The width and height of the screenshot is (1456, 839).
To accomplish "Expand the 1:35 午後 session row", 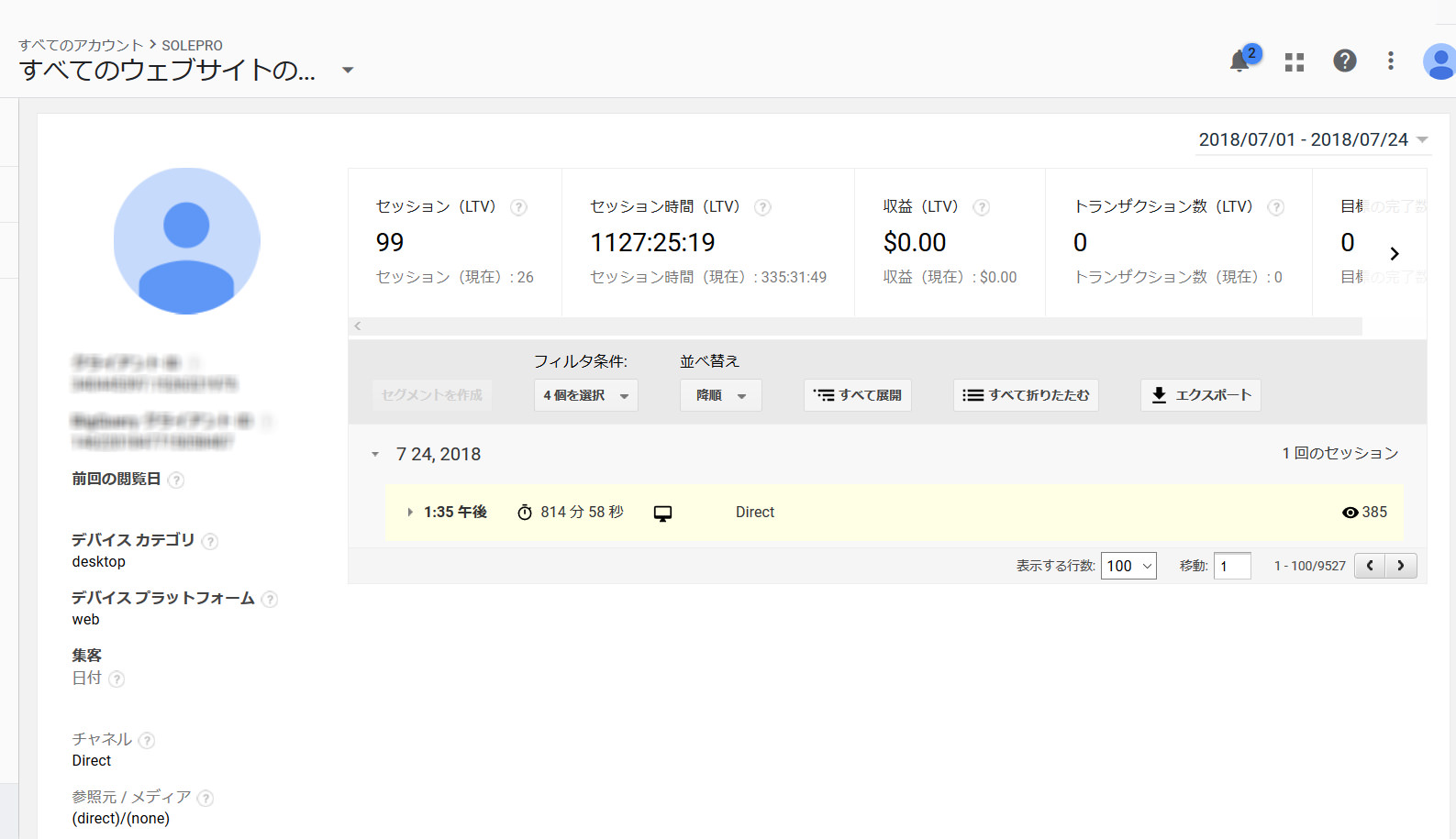I will (x=410, y=513).
